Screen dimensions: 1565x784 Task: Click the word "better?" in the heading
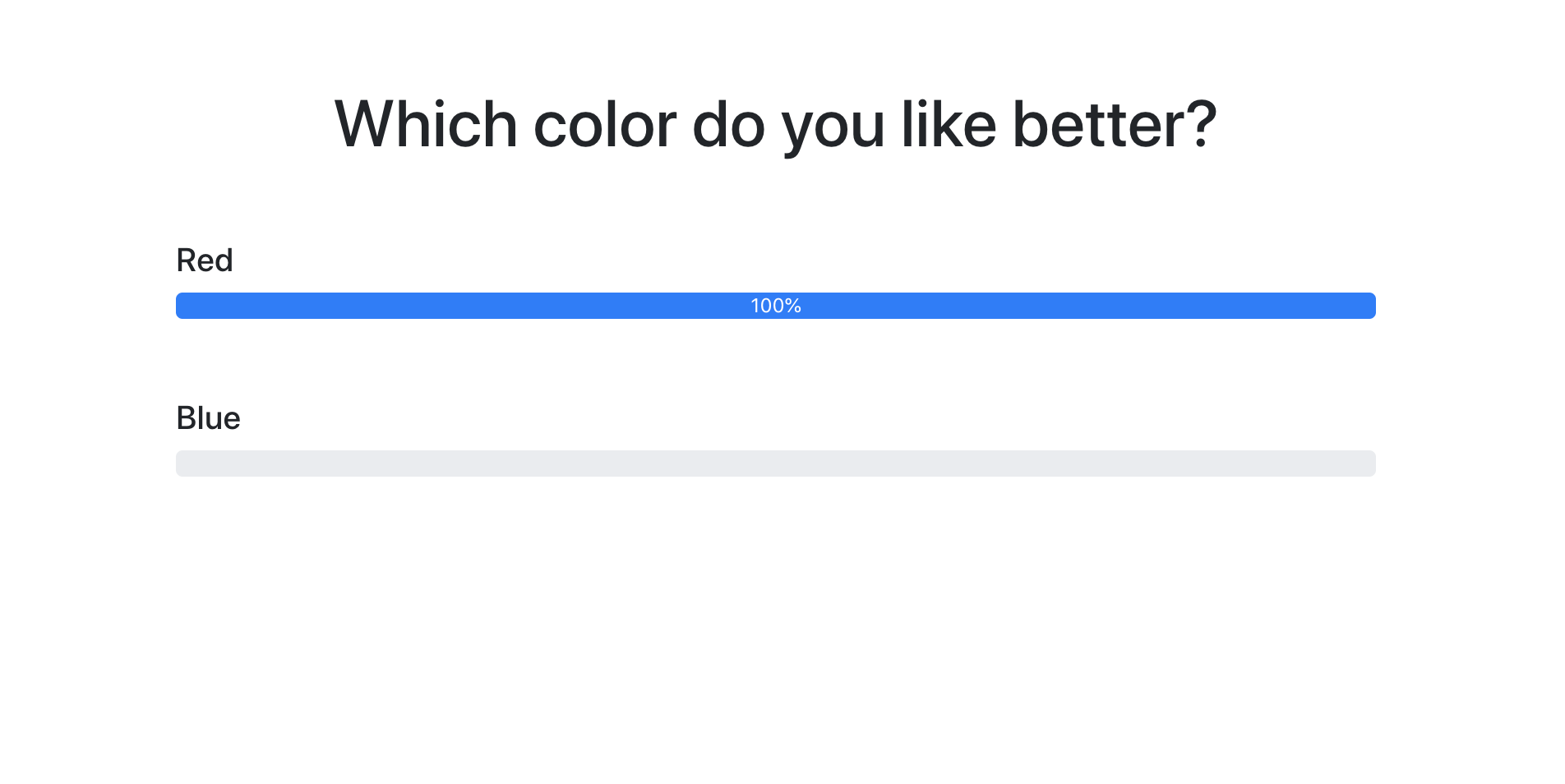(x=1114, y=124)
